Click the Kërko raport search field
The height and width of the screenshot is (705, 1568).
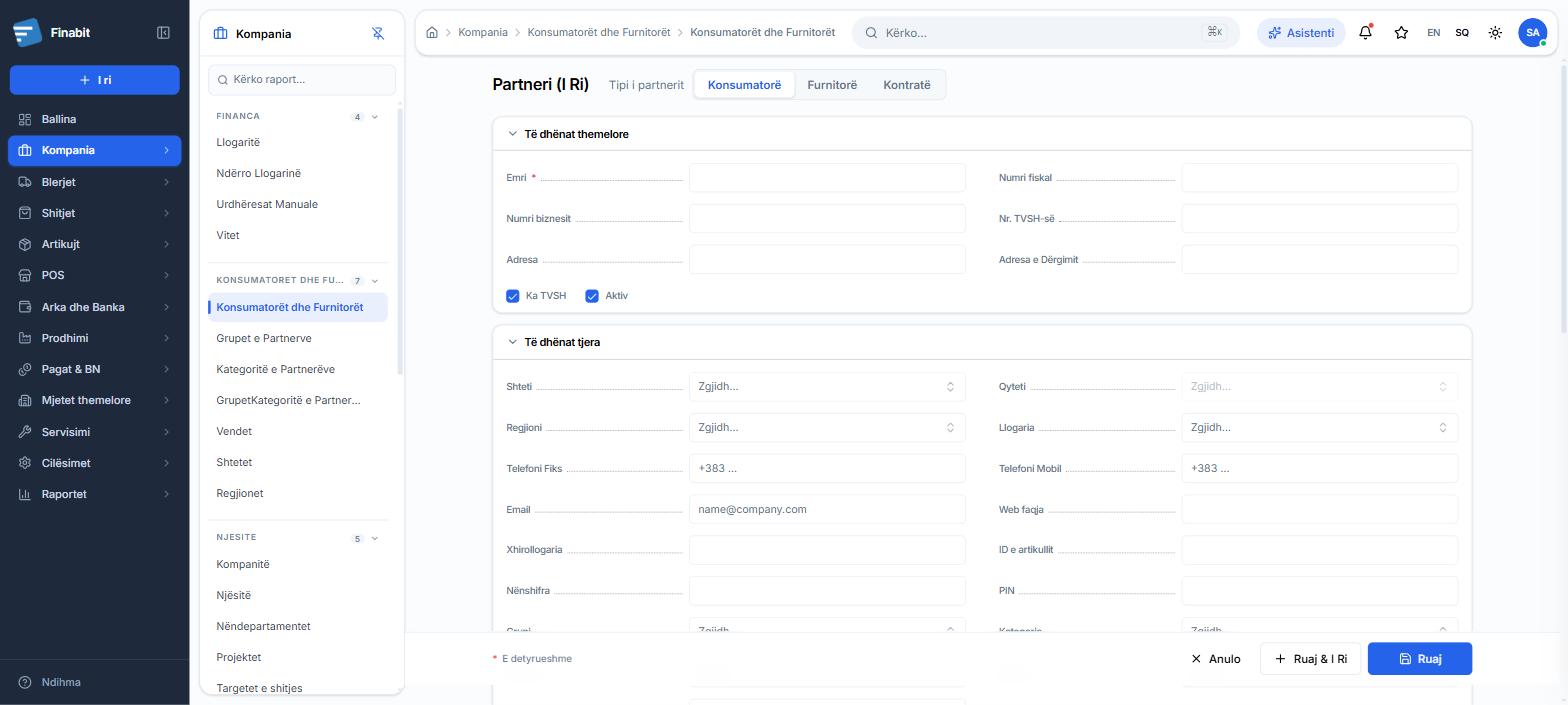coord(302,80)
